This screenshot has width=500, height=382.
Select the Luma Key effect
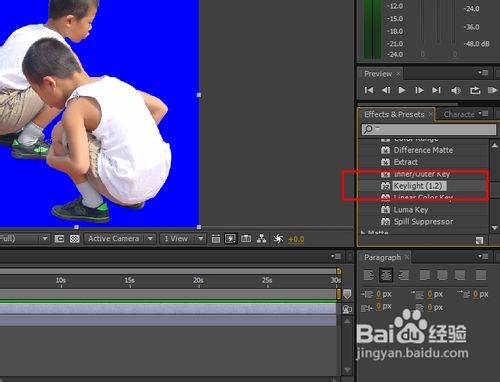[411, 210]
